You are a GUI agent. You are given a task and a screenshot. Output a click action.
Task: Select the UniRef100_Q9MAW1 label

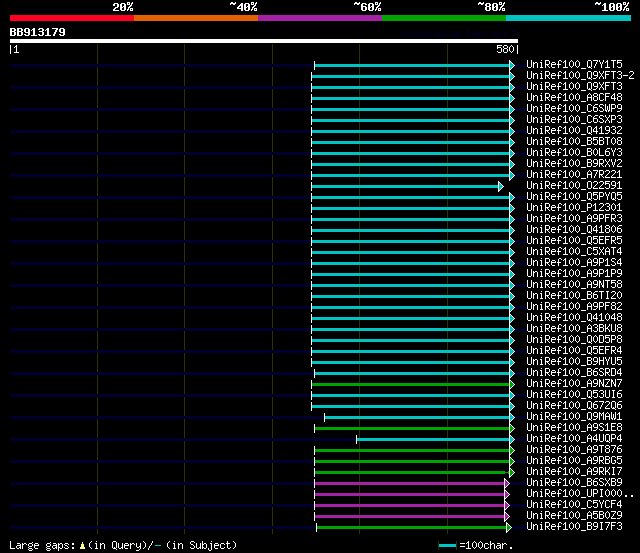pyautogui.click(x=574, y=417)
